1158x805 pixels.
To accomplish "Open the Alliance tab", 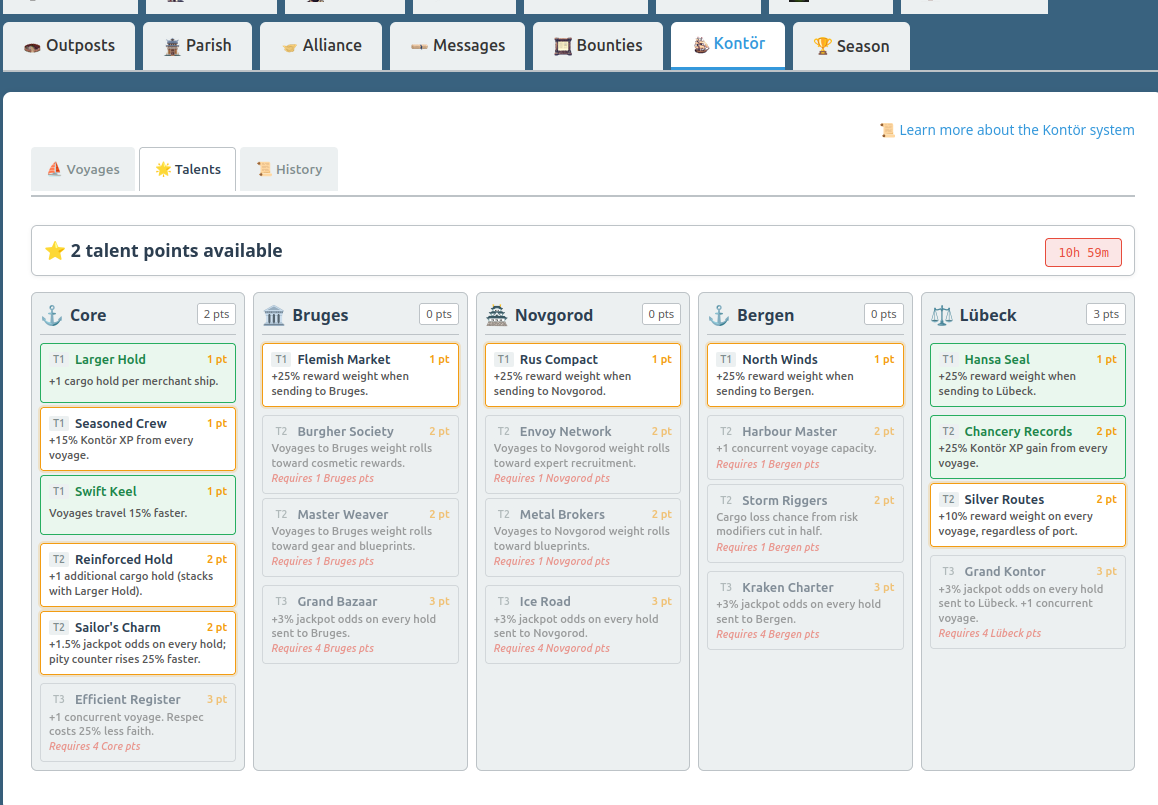I will [321, 46].
